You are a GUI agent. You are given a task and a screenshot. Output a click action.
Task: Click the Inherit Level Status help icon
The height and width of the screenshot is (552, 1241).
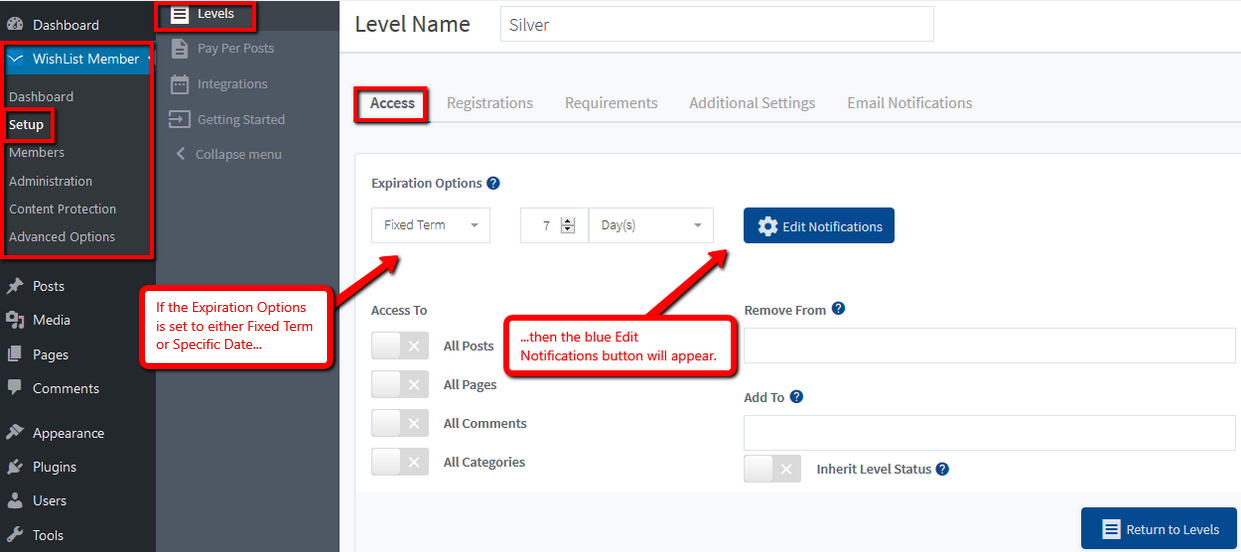942,468
